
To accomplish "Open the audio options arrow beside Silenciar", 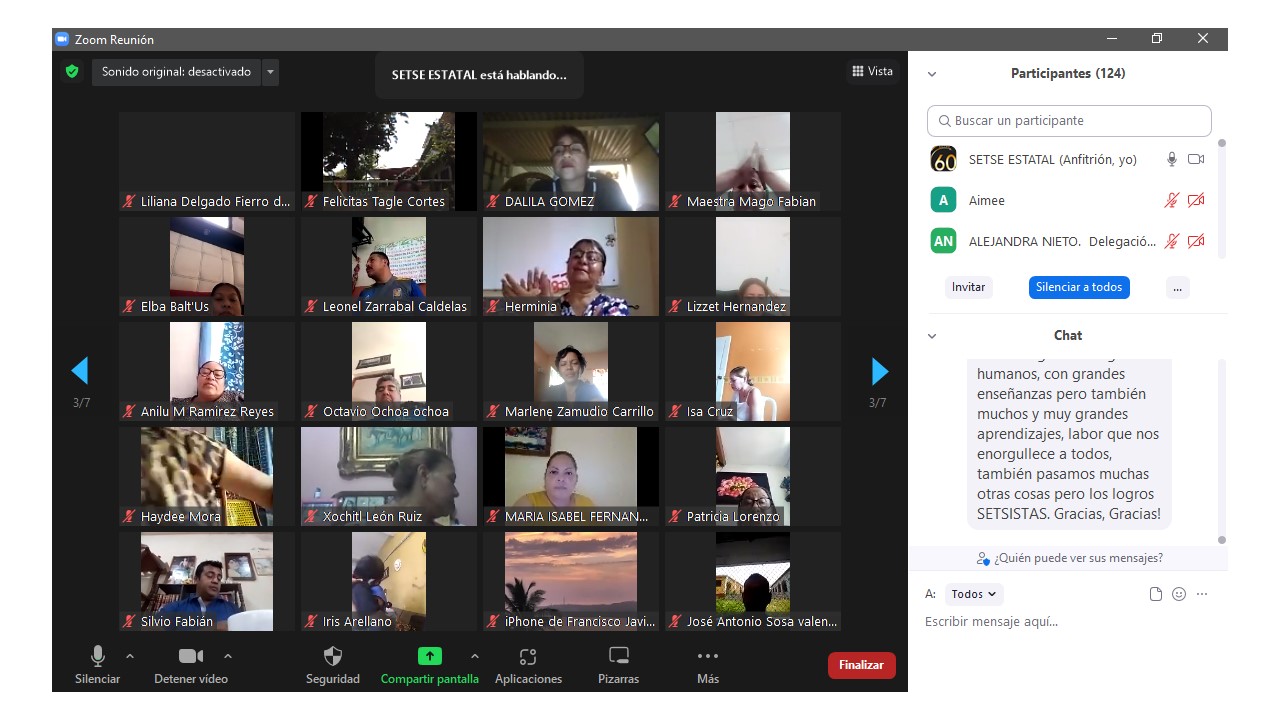I will [130, 656].
